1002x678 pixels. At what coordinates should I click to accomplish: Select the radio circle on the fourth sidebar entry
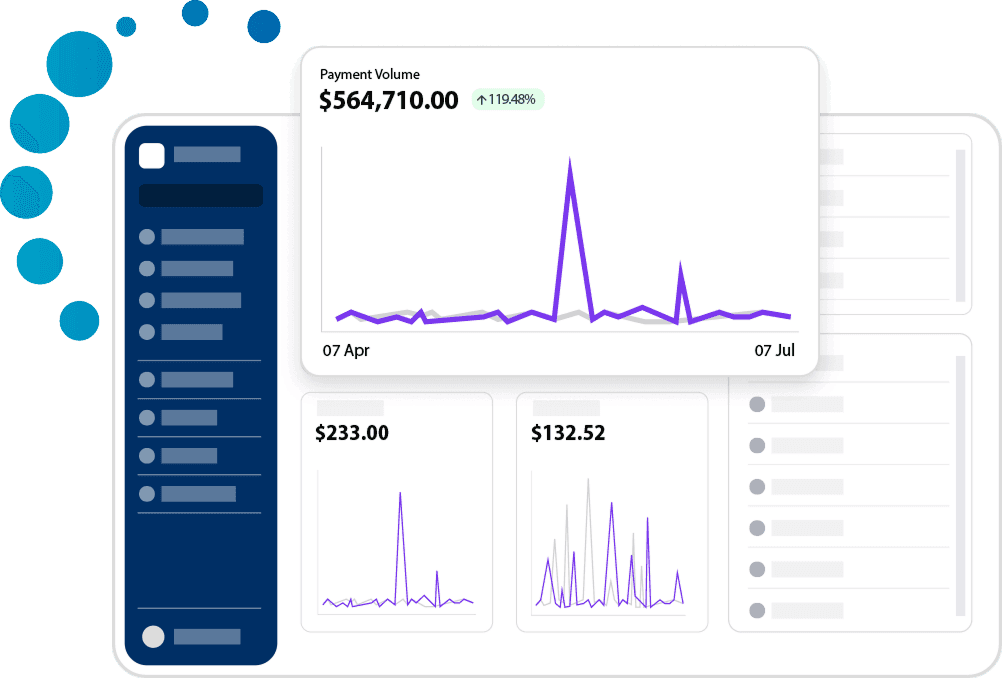coord(148,332)
